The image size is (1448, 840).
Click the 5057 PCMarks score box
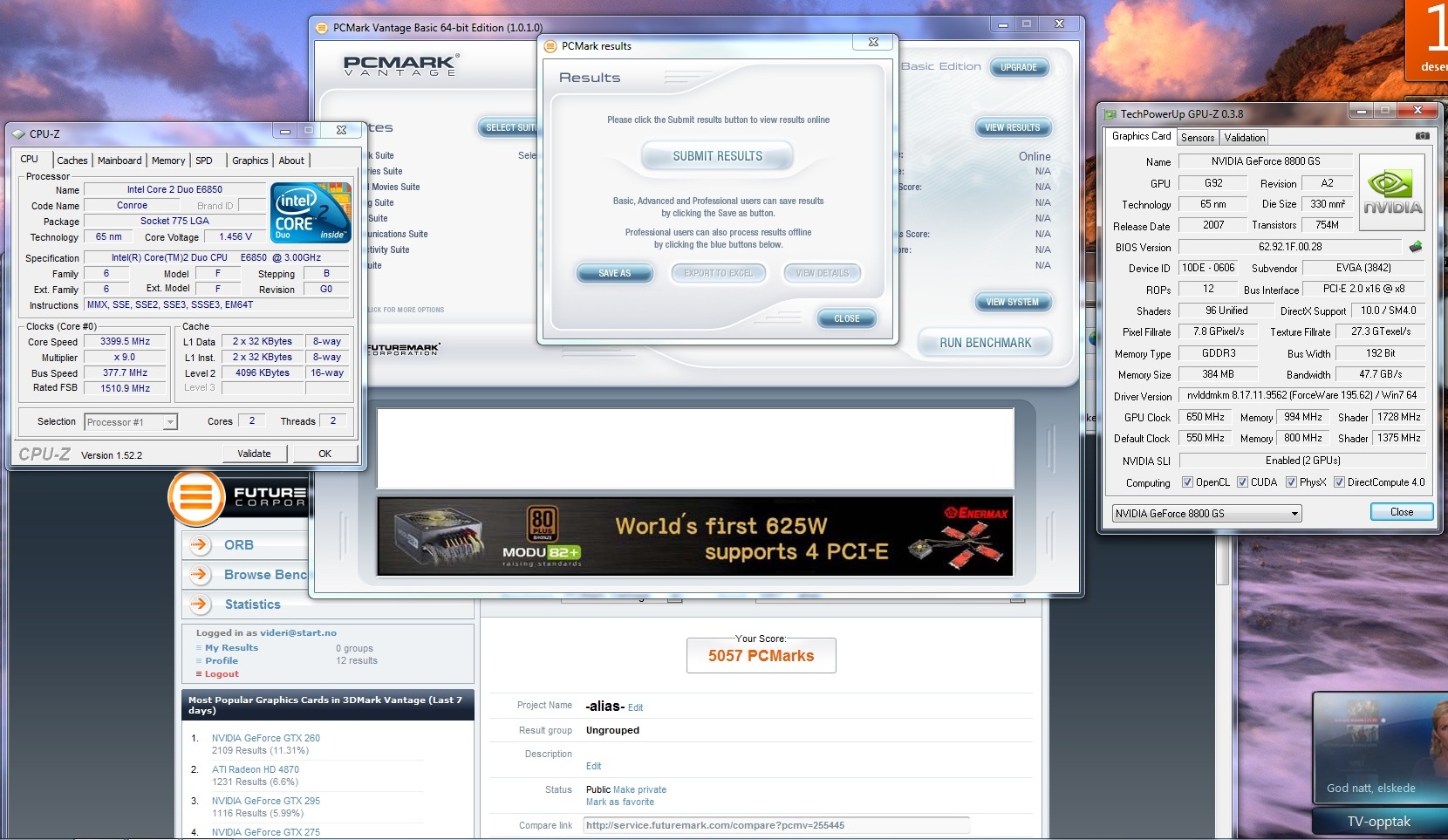(x=761, y=656)
